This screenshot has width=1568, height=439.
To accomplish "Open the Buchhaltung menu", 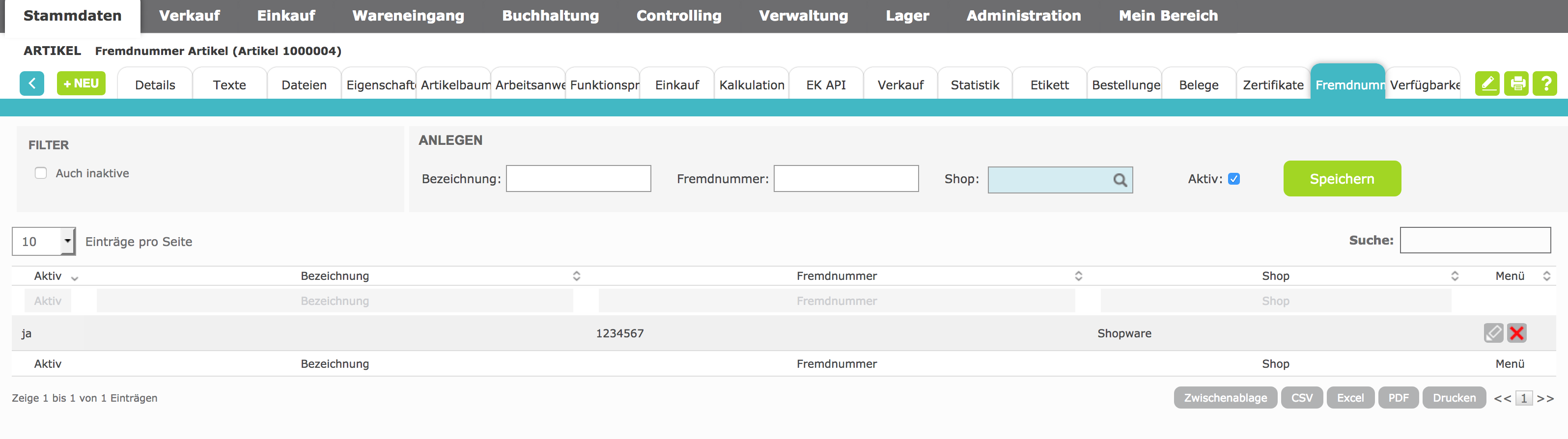I will (x=550, y=16).
